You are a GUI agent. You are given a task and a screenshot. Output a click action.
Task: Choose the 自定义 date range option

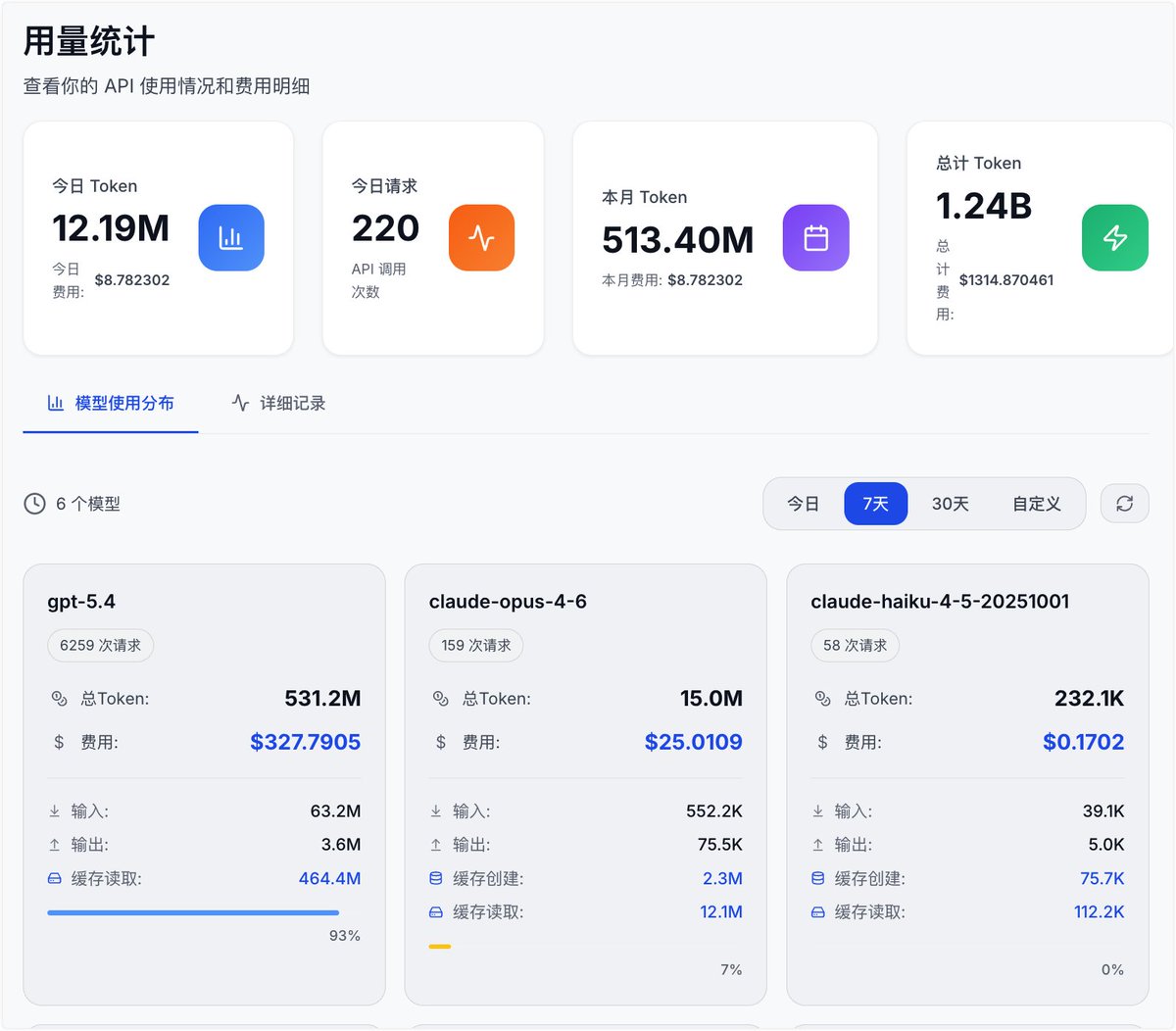click(x=1036, y=504)
